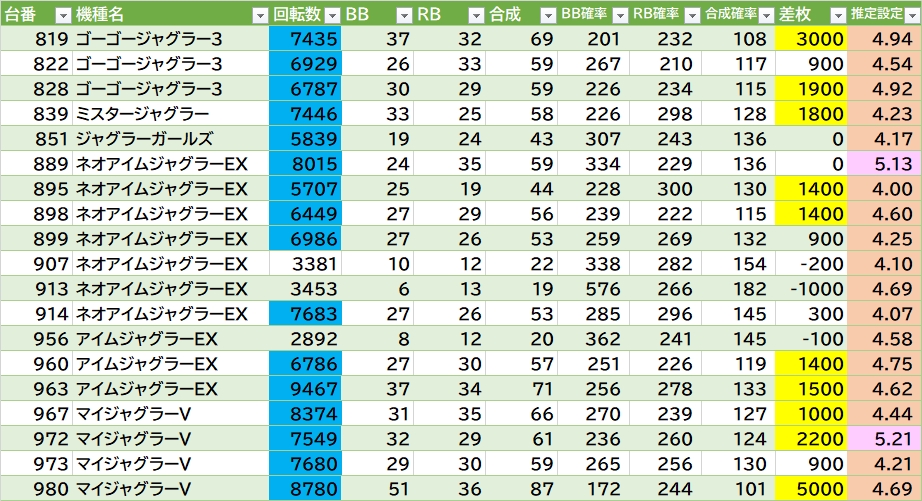This screenshot has height=501, width=922.
Task: Open the BB確率 filter dropdown
Action: [620, 15]
